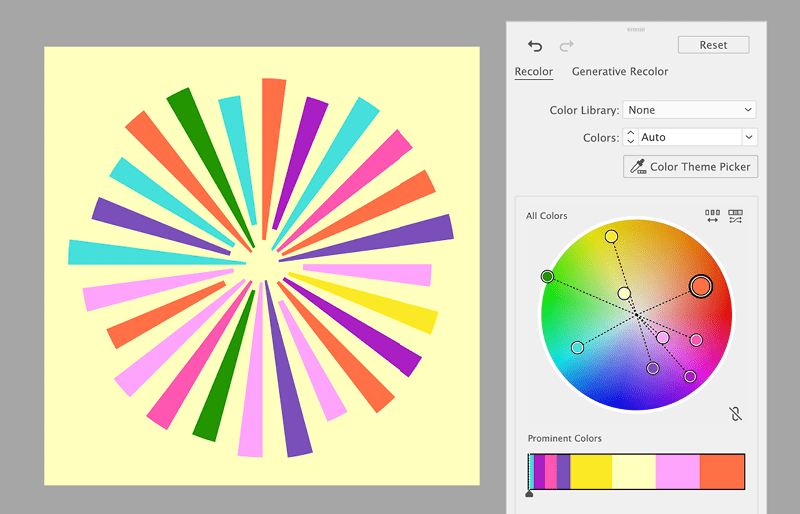Click the panel drag gripper at top
The height and width of the screenshot is (514, 800).
636,30
